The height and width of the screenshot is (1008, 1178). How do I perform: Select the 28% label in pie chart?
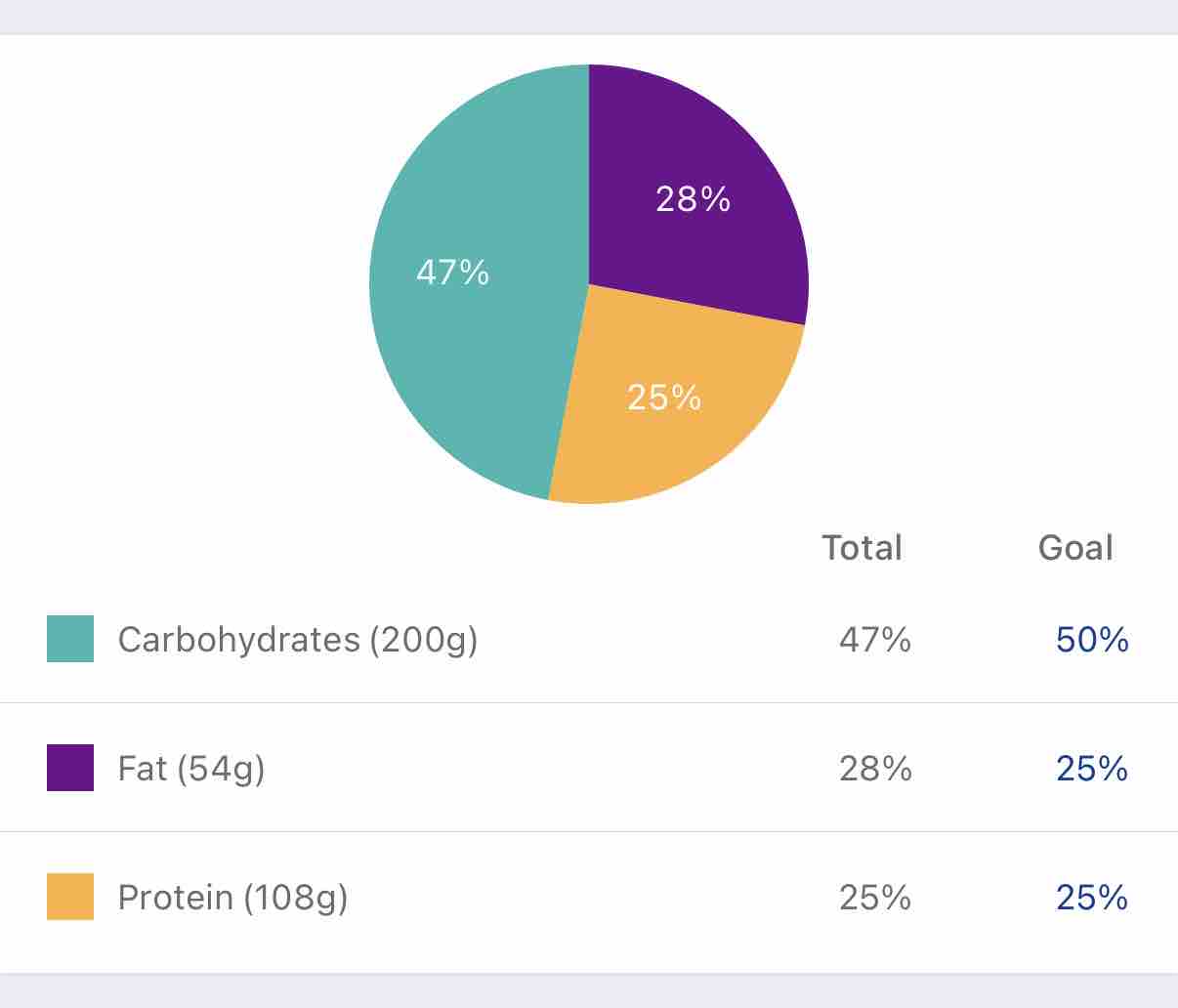tap(693, 199)
